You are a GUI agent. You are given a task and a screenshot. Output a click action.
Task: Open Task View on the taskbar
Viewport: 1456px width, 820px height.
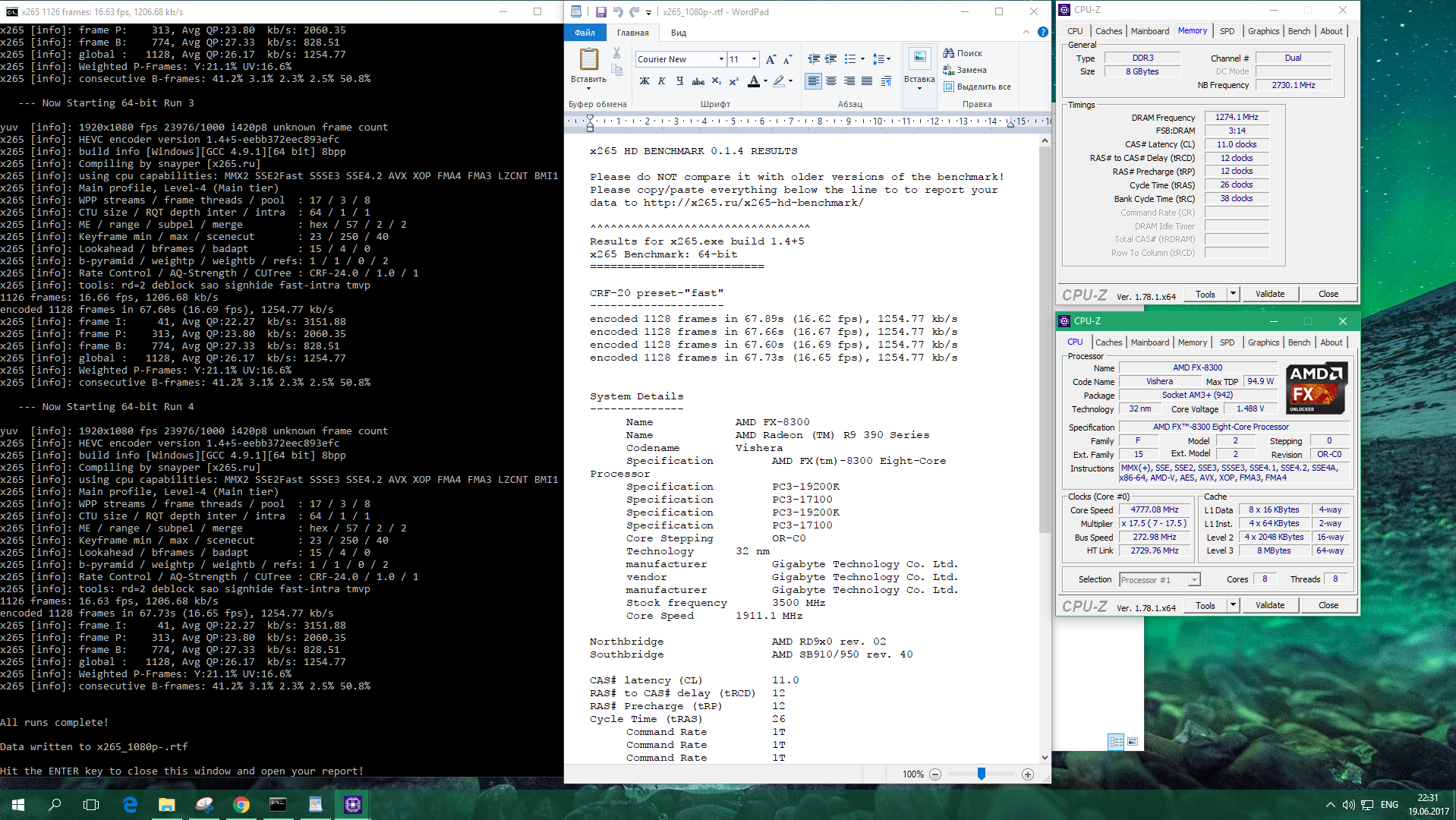tap(91, 805)
